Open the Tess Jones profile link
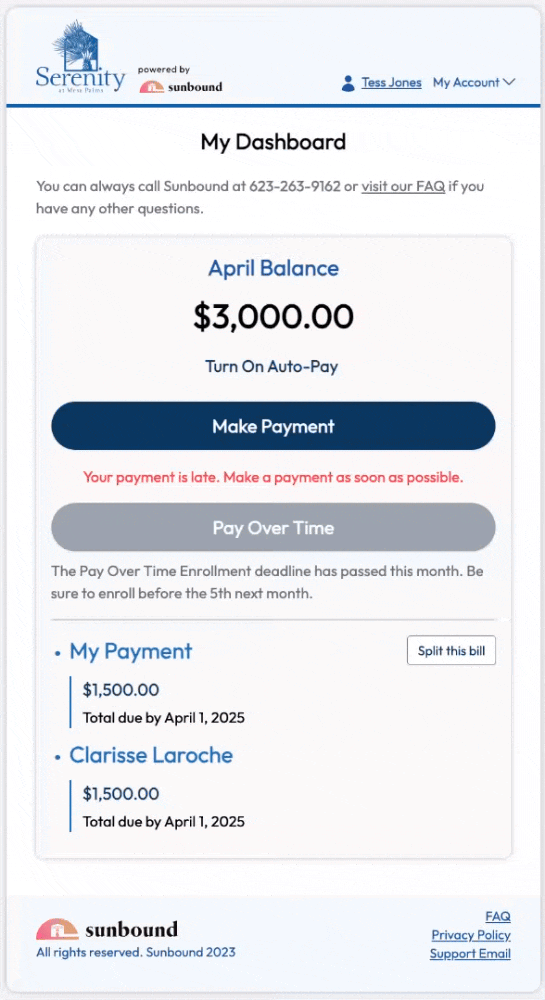545x1000 pixels. tap(391, 82)
